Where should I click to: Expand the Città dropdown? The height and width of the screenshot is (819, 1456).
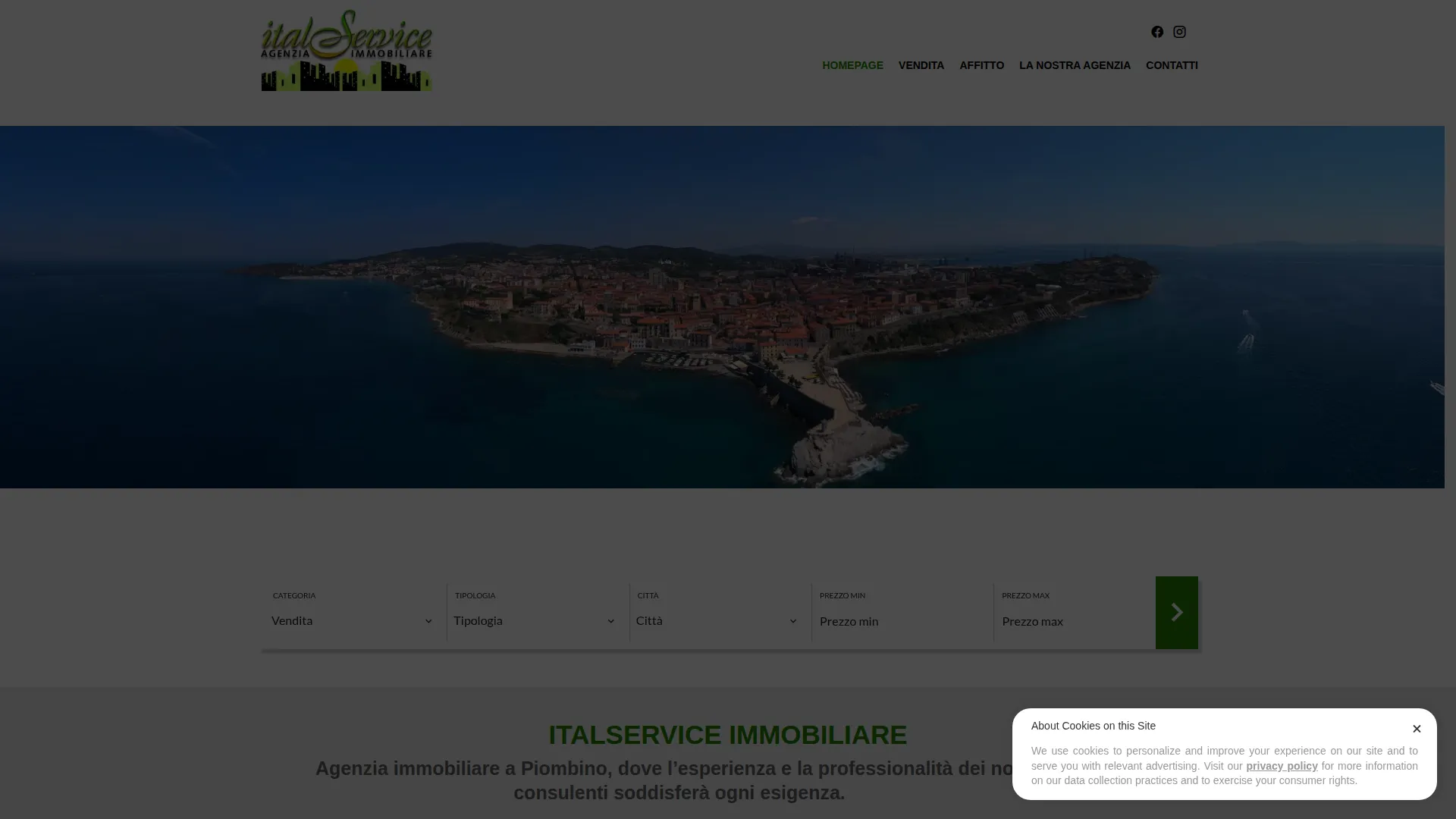[717, 620]
